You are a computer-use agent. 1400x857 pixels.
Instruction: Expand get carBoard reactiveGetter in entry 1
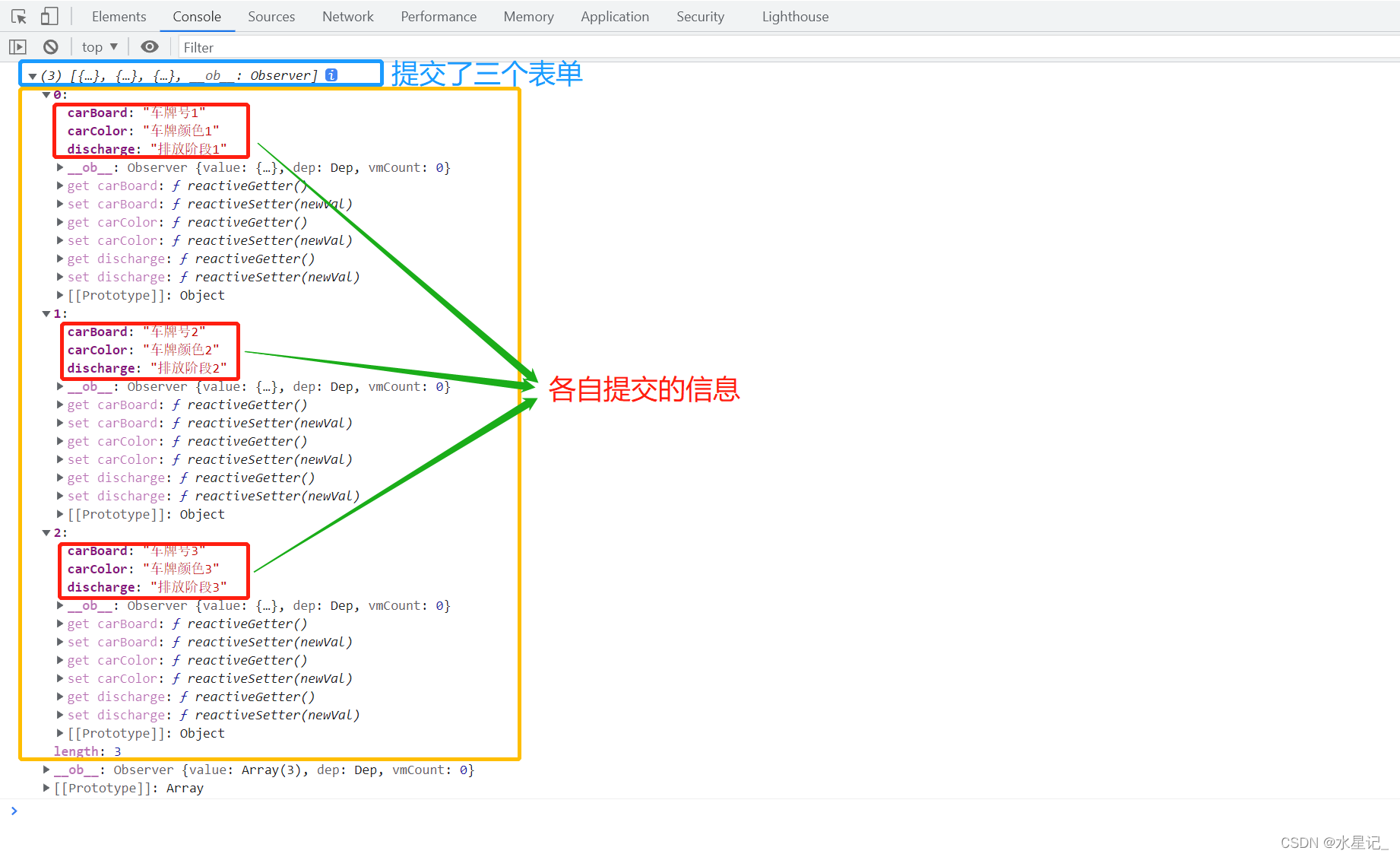(x=60, y=405)
